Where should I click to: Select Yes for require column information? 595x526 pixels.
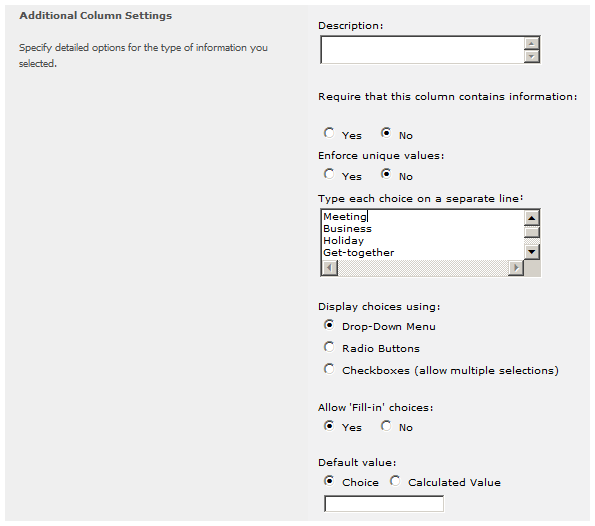[x=329, y=133]
